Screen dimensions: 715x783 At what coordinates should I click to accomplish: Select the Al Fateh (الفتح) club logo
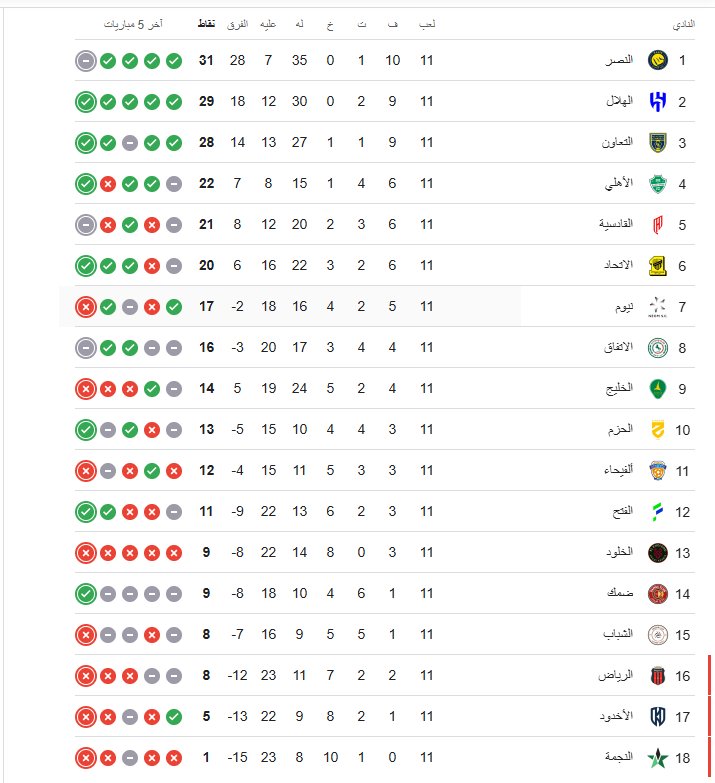657,511
